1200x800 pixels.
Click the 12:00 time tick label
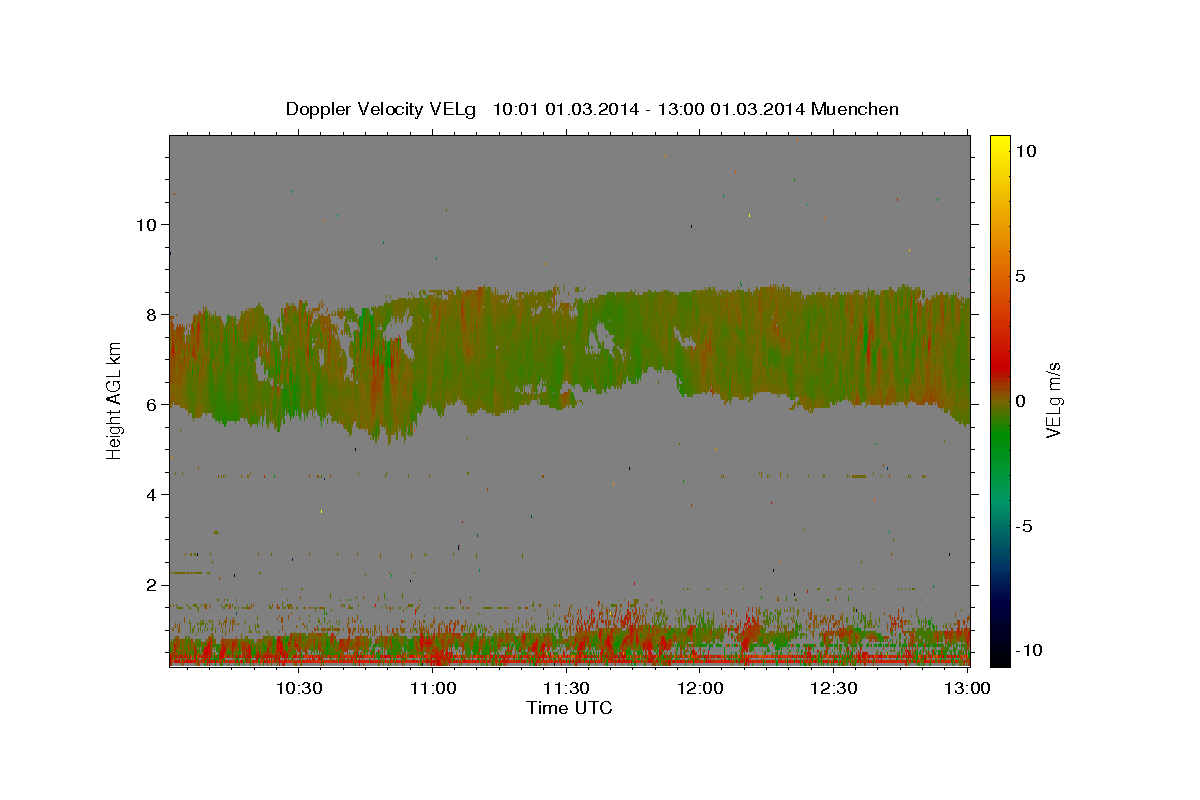point(700,688)
